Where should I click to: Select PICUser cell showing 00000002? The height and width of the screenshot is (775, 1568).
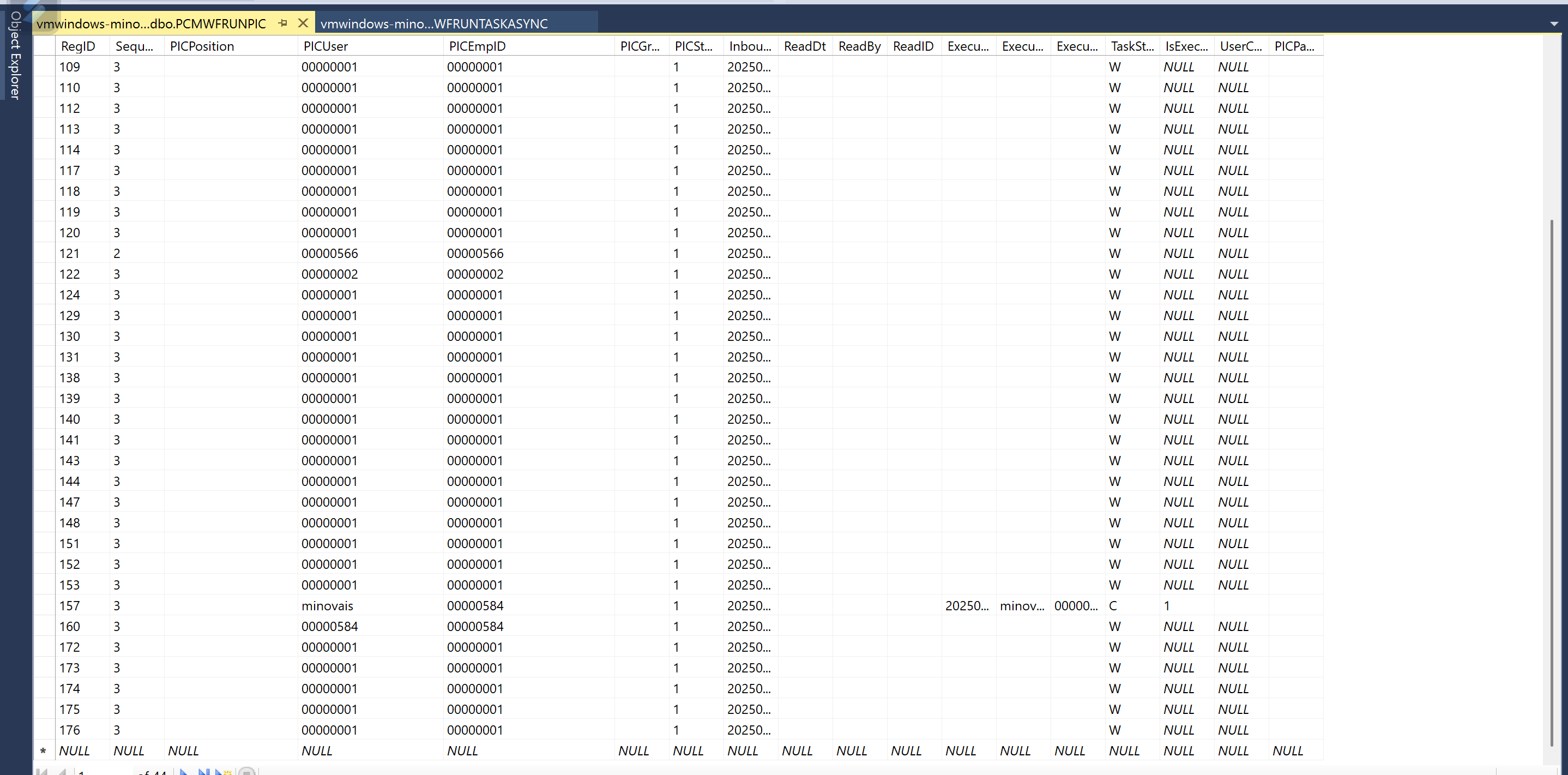[371, 274]
